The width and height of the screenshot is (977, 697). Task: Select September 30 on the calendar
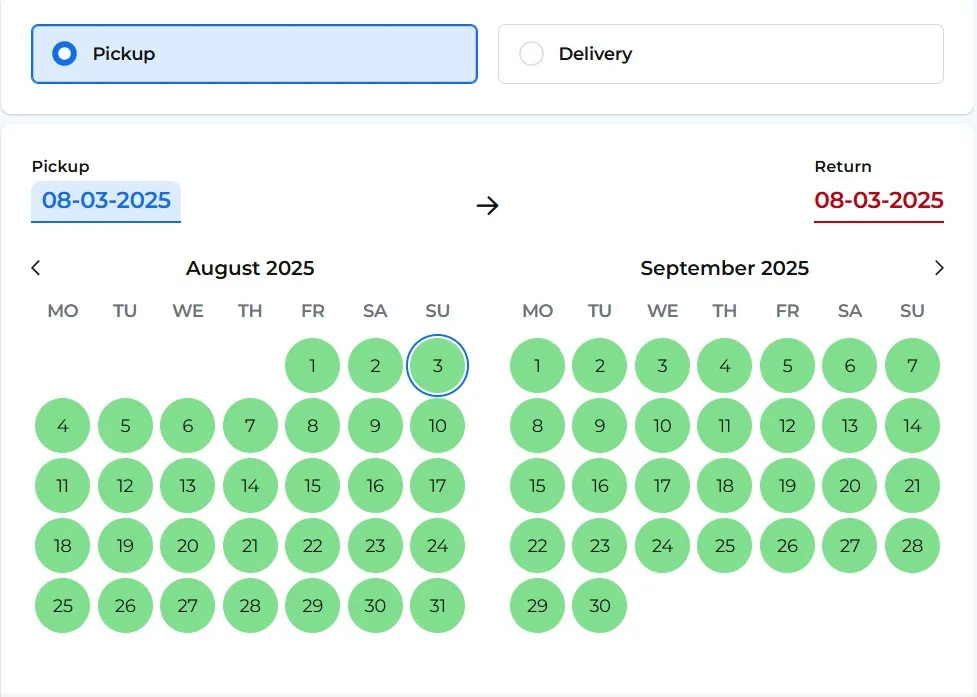coord(600,606)
